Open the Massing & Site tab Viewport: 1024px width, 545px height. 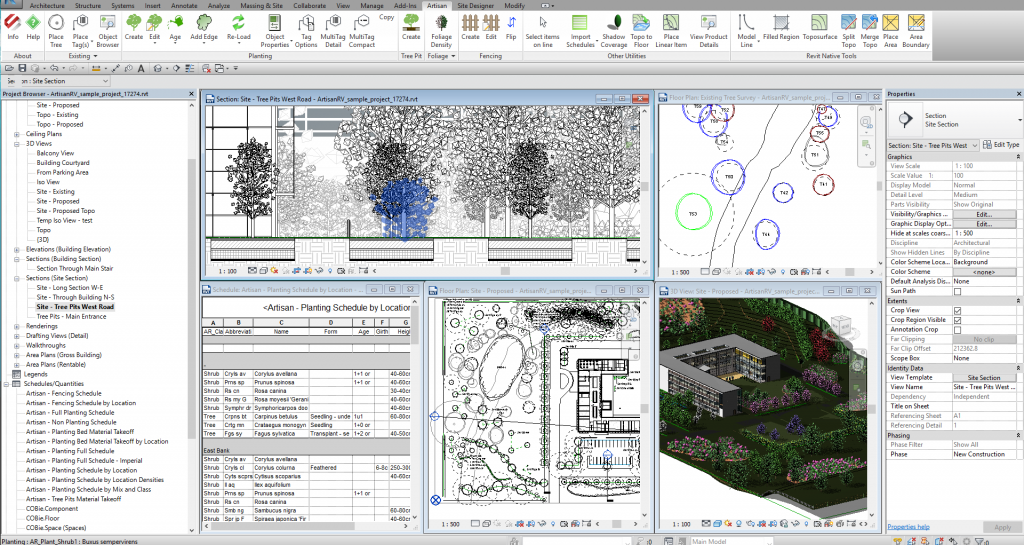click(x=261, y=5)
